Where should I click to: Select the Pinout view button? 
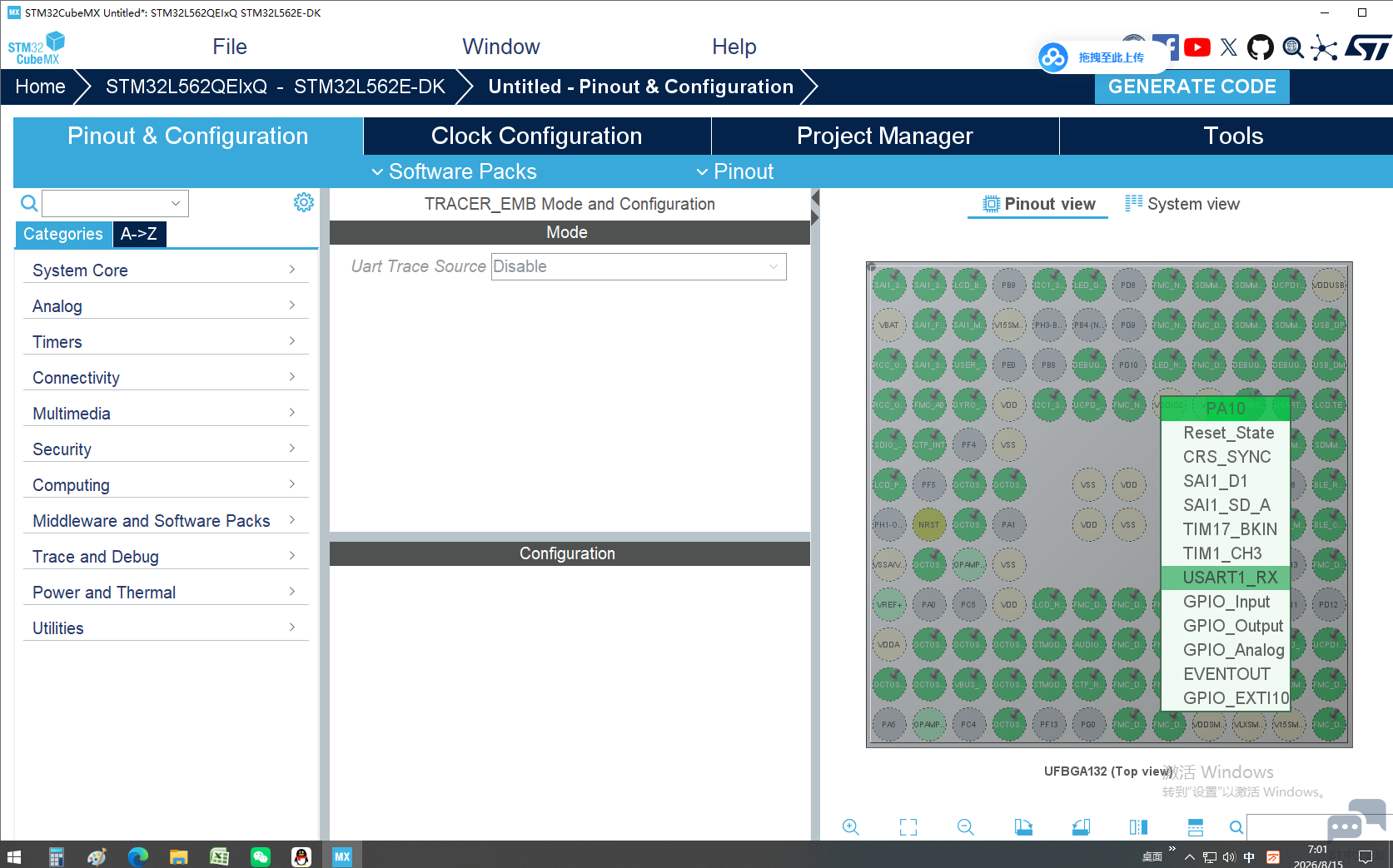(x=1038, y=204)
